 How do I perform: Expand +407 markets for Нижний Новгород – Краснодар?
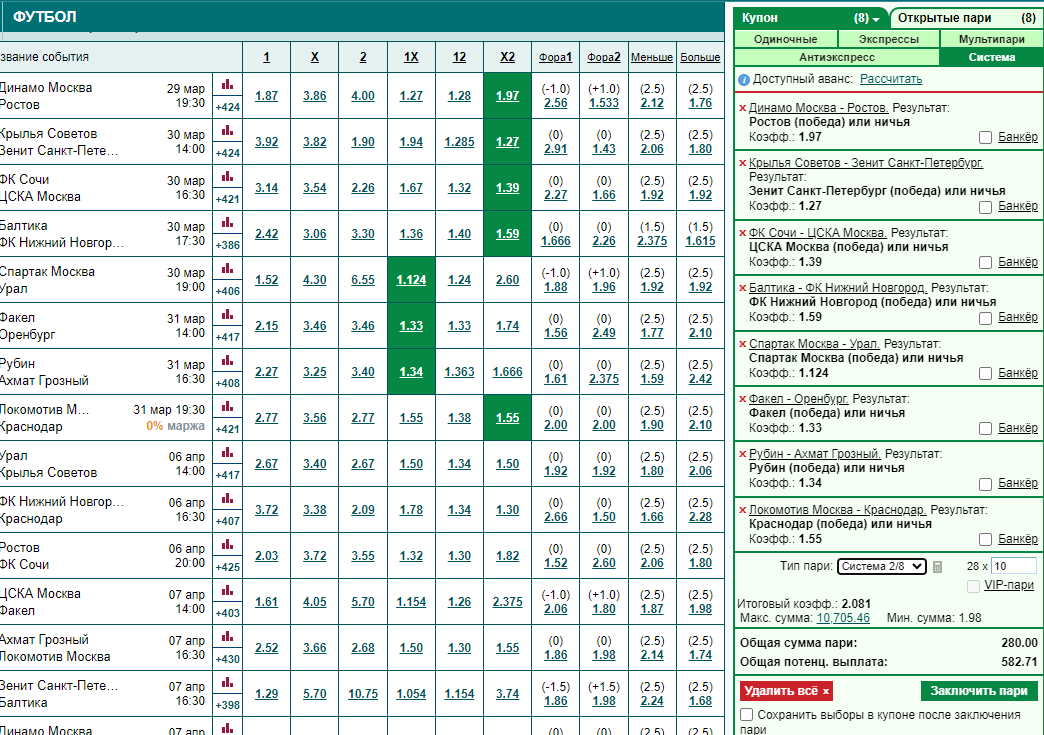click(x=228, y=521)
